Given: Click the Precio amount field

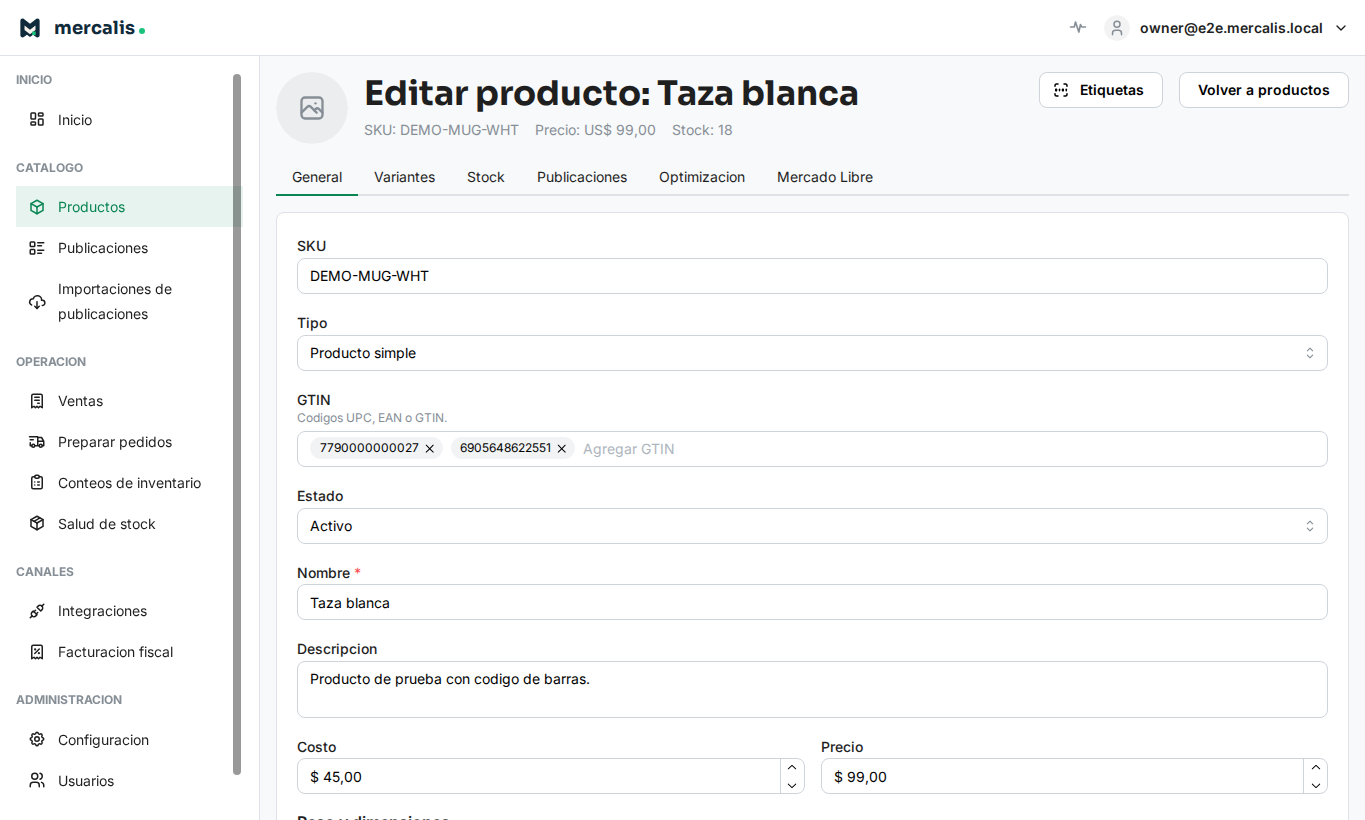Looking at the screenshot, I should (x=1062, y=777).
